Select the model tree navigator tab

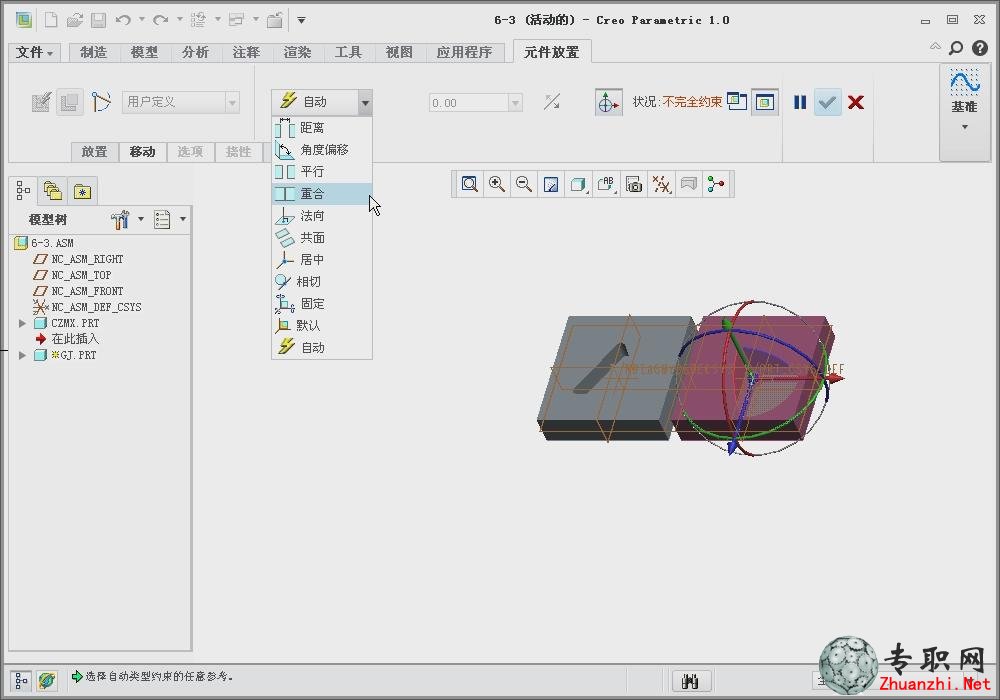pos(24,191)
